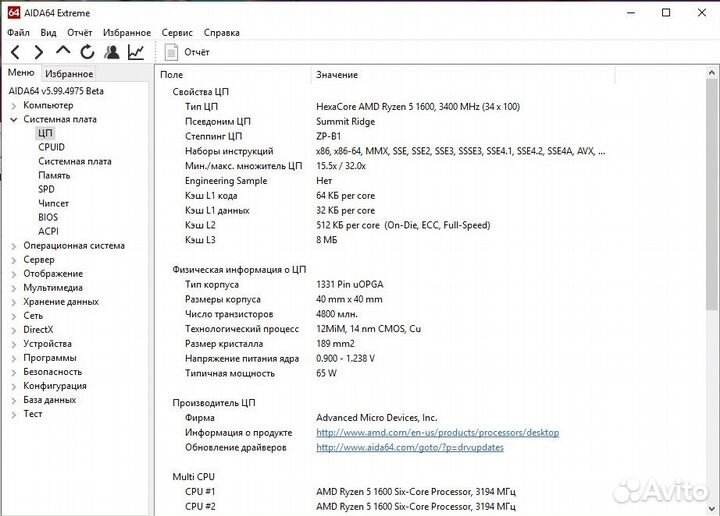
Task: Expand the Программы node
Action: click(x=14, y=359)
